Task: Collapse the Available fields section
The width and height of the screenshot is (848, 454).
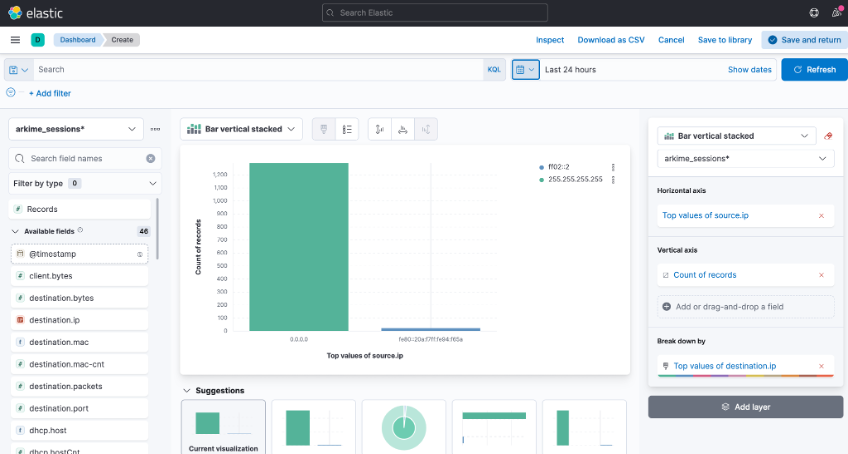Action: 15,231
